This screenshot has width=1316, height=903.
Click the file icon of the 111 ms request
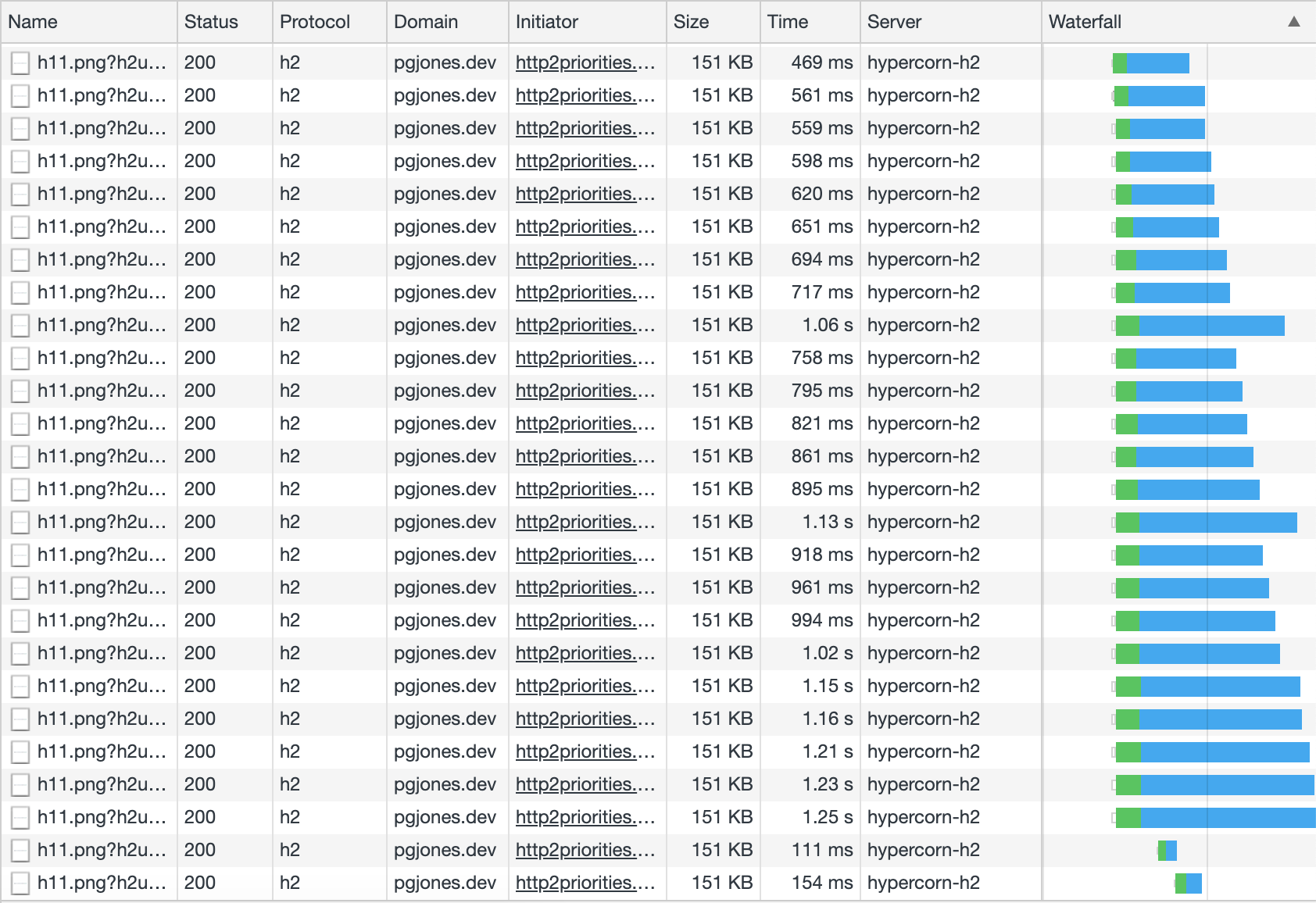click(20, 851)
